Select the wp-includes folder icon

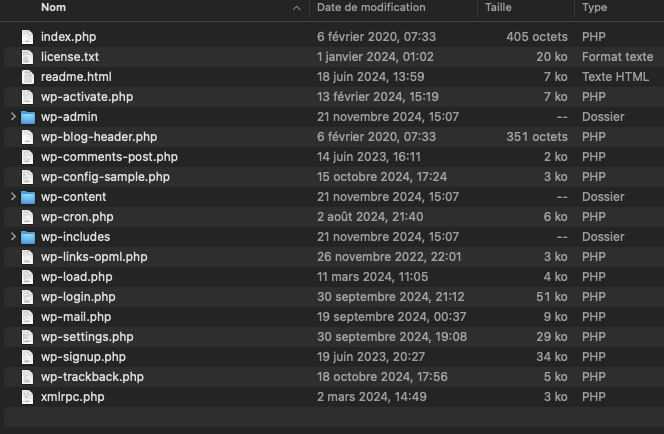tap(27, 237)
